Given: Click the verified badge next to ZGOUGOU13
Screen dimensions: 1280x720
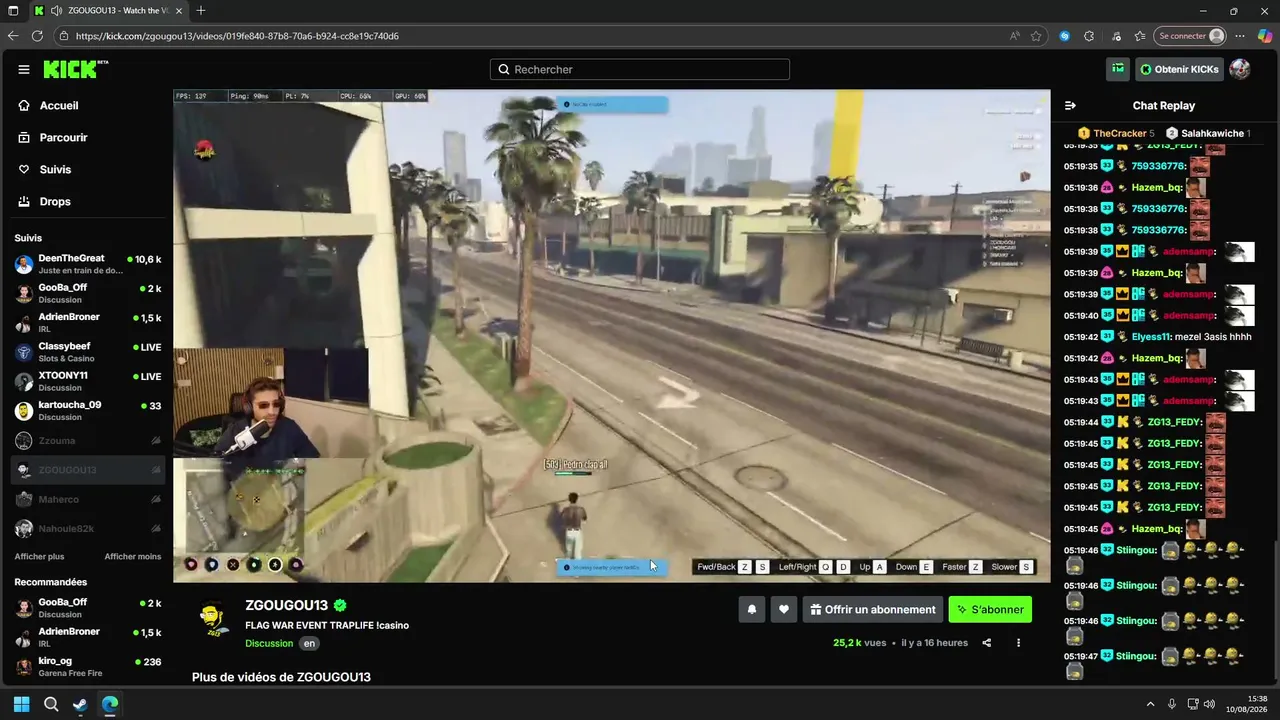Looking at the screenshot, I should tap(341, 605).
